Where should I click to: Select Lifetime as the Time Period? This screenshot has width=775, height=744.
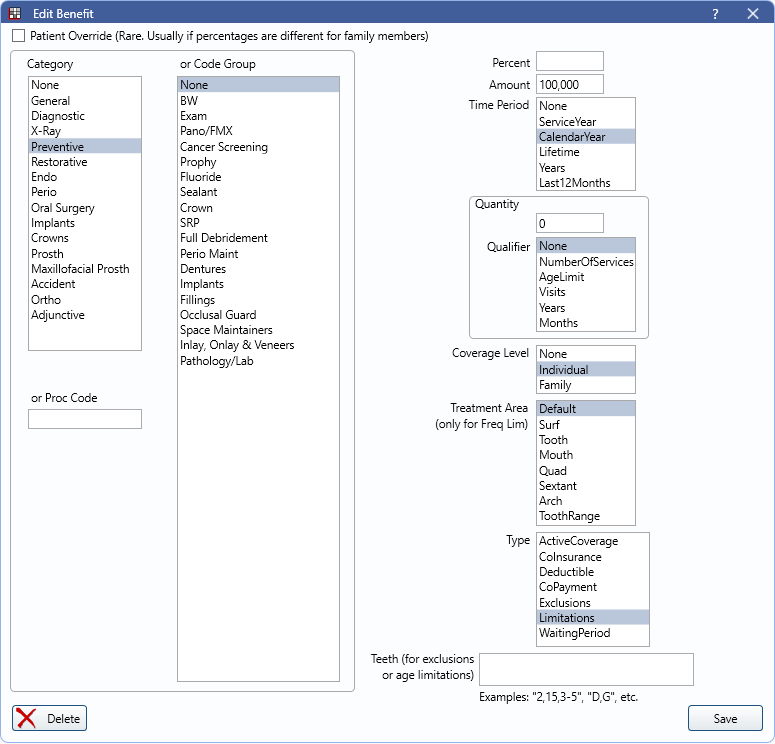(559, 152)
